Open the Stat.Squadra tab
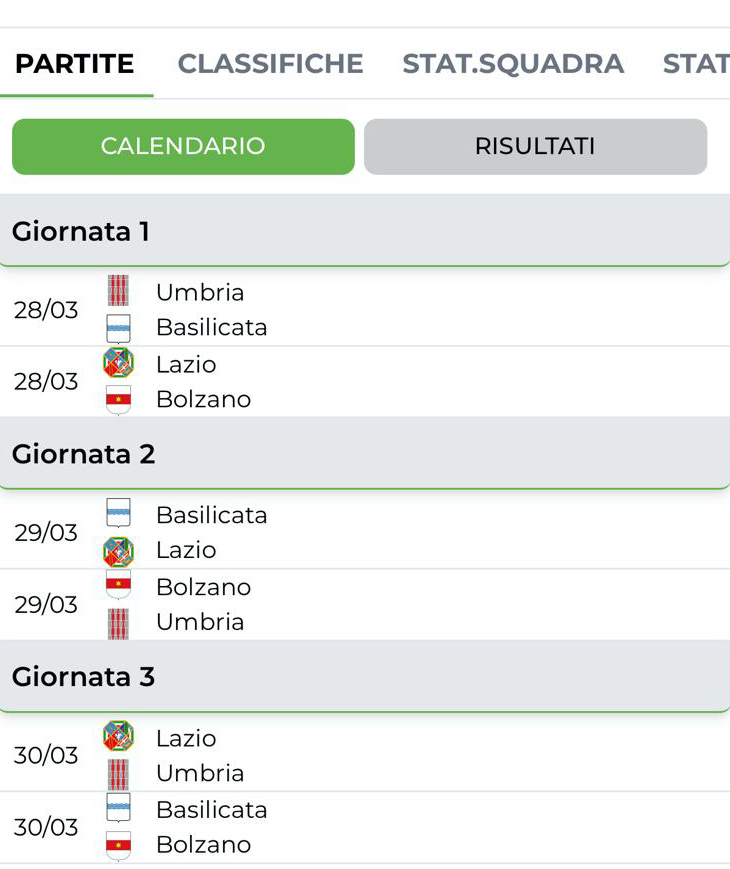 [513, 64]
